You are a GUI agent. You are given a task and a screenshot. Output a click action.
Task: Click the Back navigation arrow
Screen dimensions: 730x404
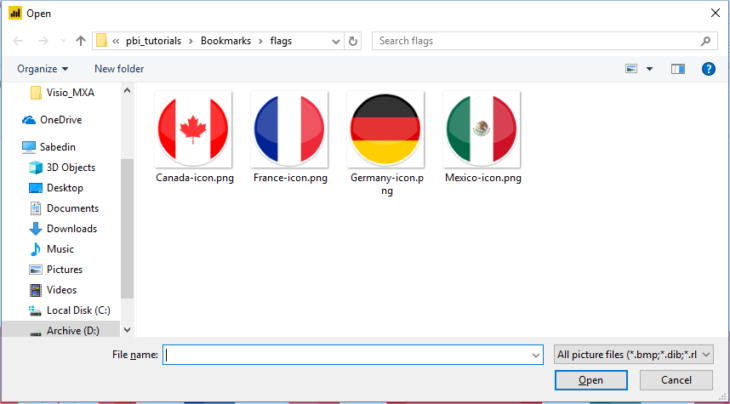point(18,41)
